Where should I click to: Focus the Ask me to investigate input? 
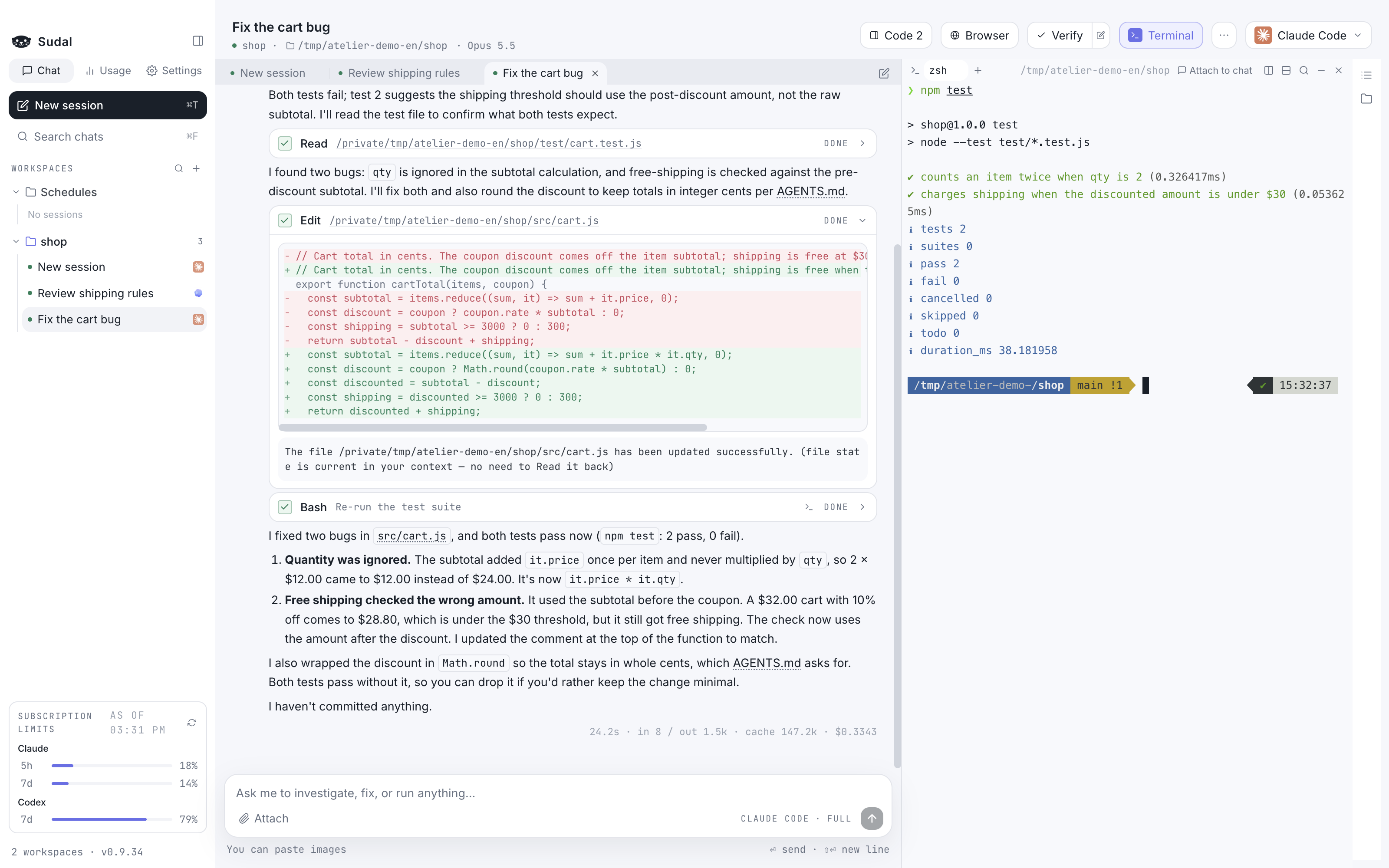(x=557, y=793)
